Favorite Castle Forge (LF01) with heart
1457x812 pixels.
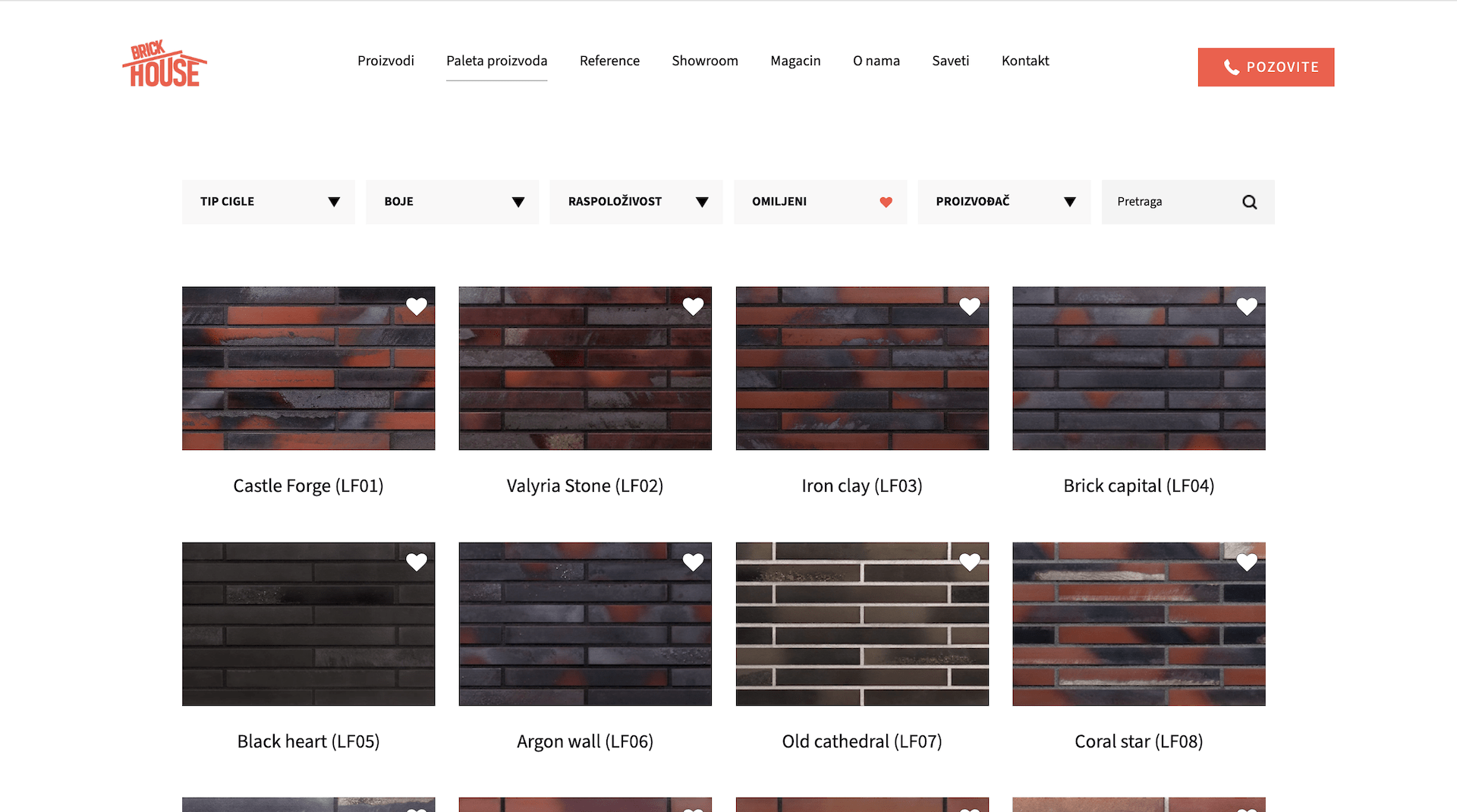pos(417,307)
